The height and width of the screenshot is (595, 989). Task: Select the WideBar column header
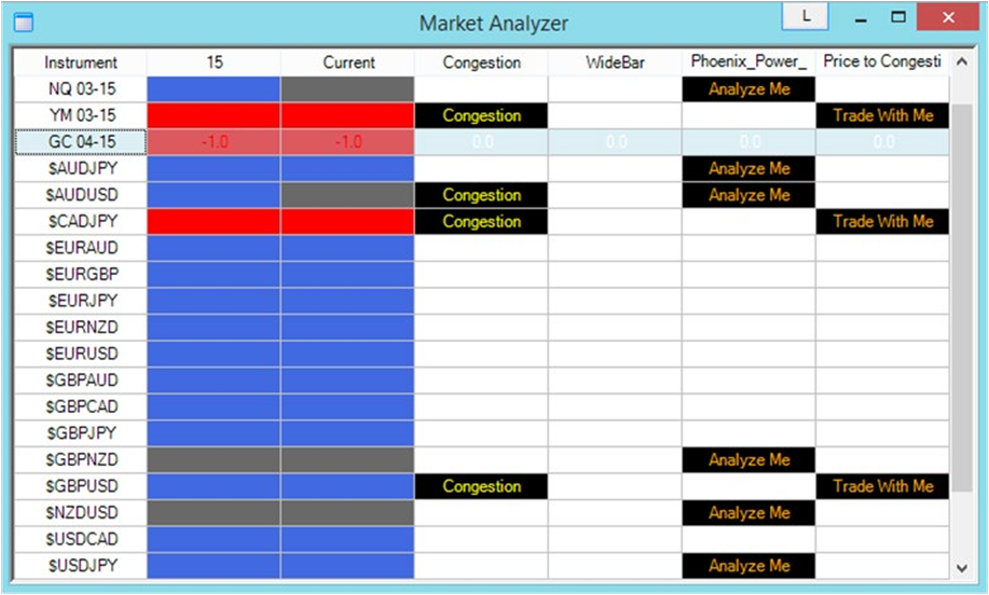click(615, 62)
